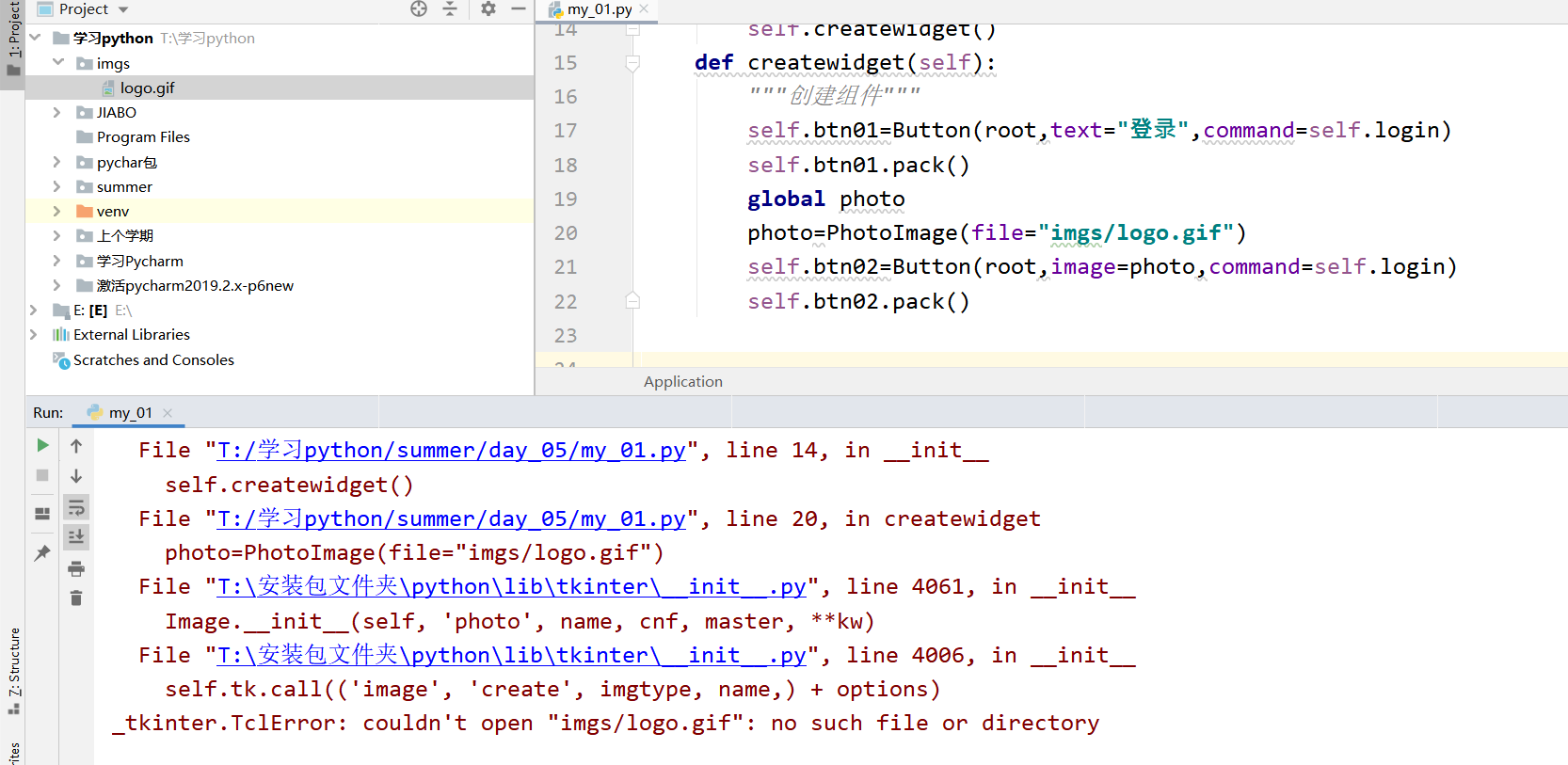This screenshot has width=1568, height=765.
Task: Jump down the stack trace with down arrow
Action: pyautogui.click(x=76, y=476)
